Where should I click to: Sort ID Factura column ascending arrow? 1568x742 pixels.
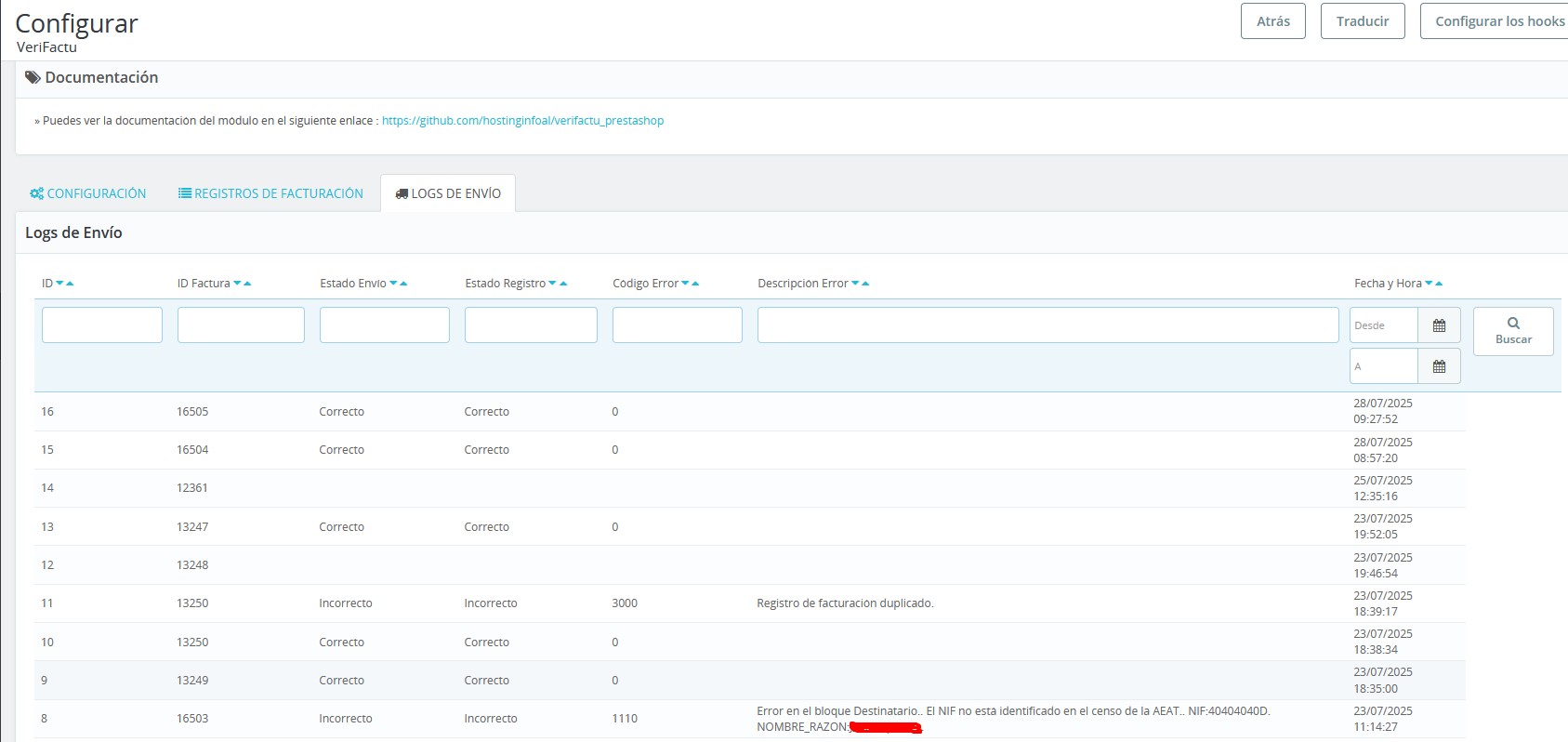[247, 284]
